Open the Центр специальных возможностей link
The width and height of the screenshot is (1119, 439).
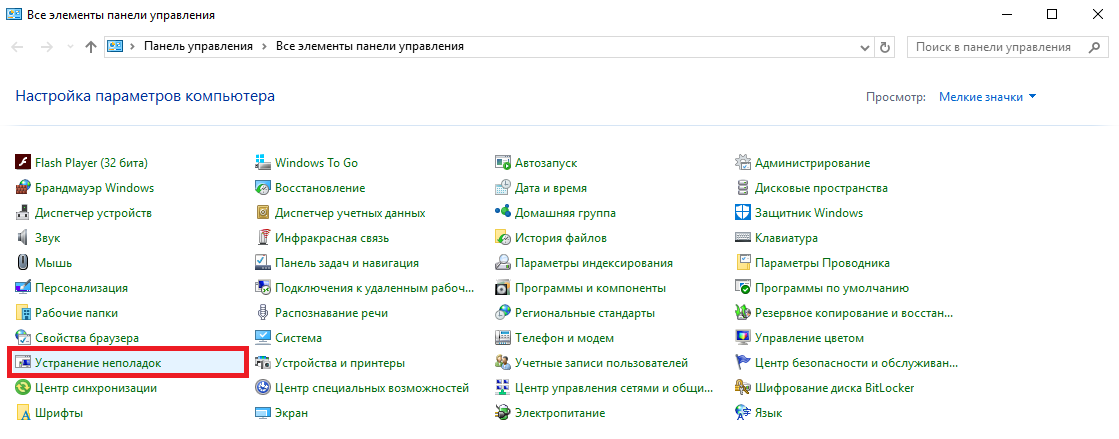point(372,388)
